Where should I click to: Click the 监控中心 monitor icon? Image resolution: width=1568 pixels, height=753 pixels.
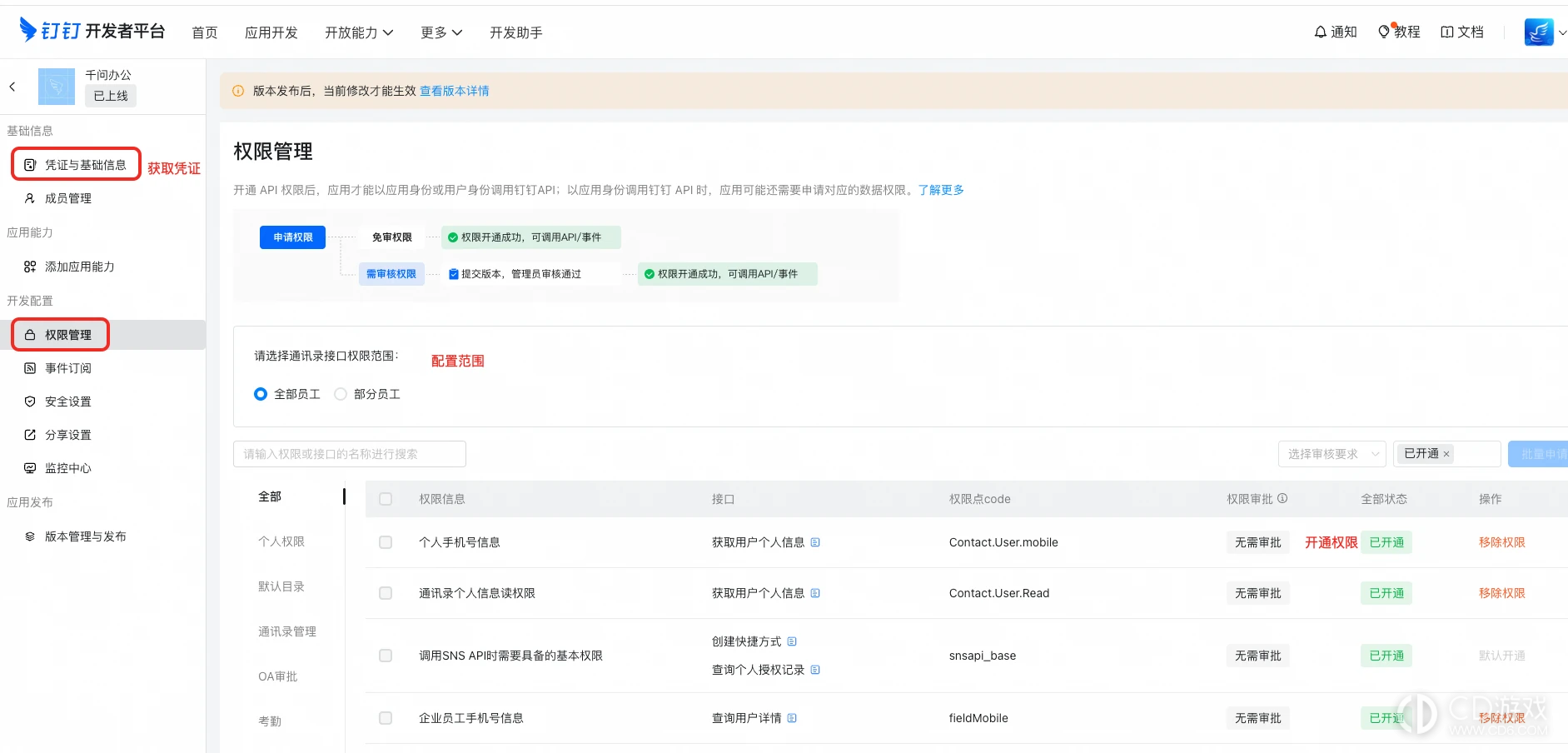coord(30,468)
